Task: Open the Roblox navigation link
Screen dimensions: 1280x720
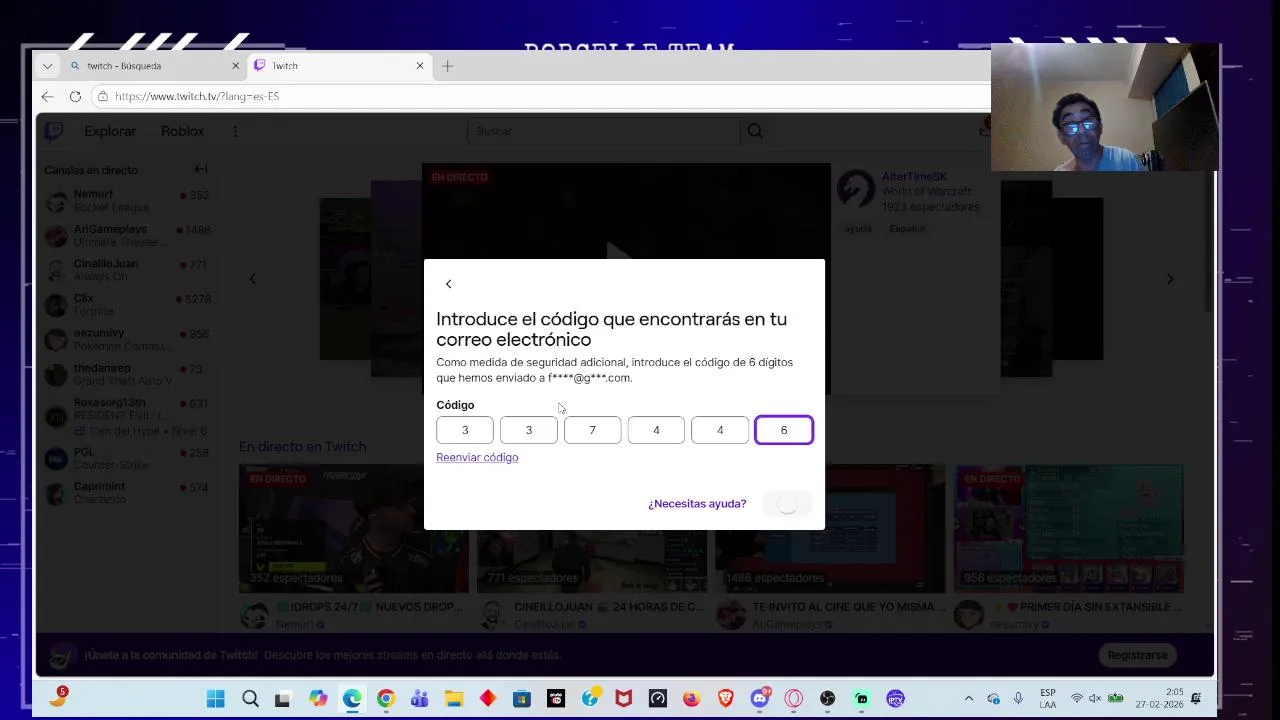Action: [x=182, y=131]
